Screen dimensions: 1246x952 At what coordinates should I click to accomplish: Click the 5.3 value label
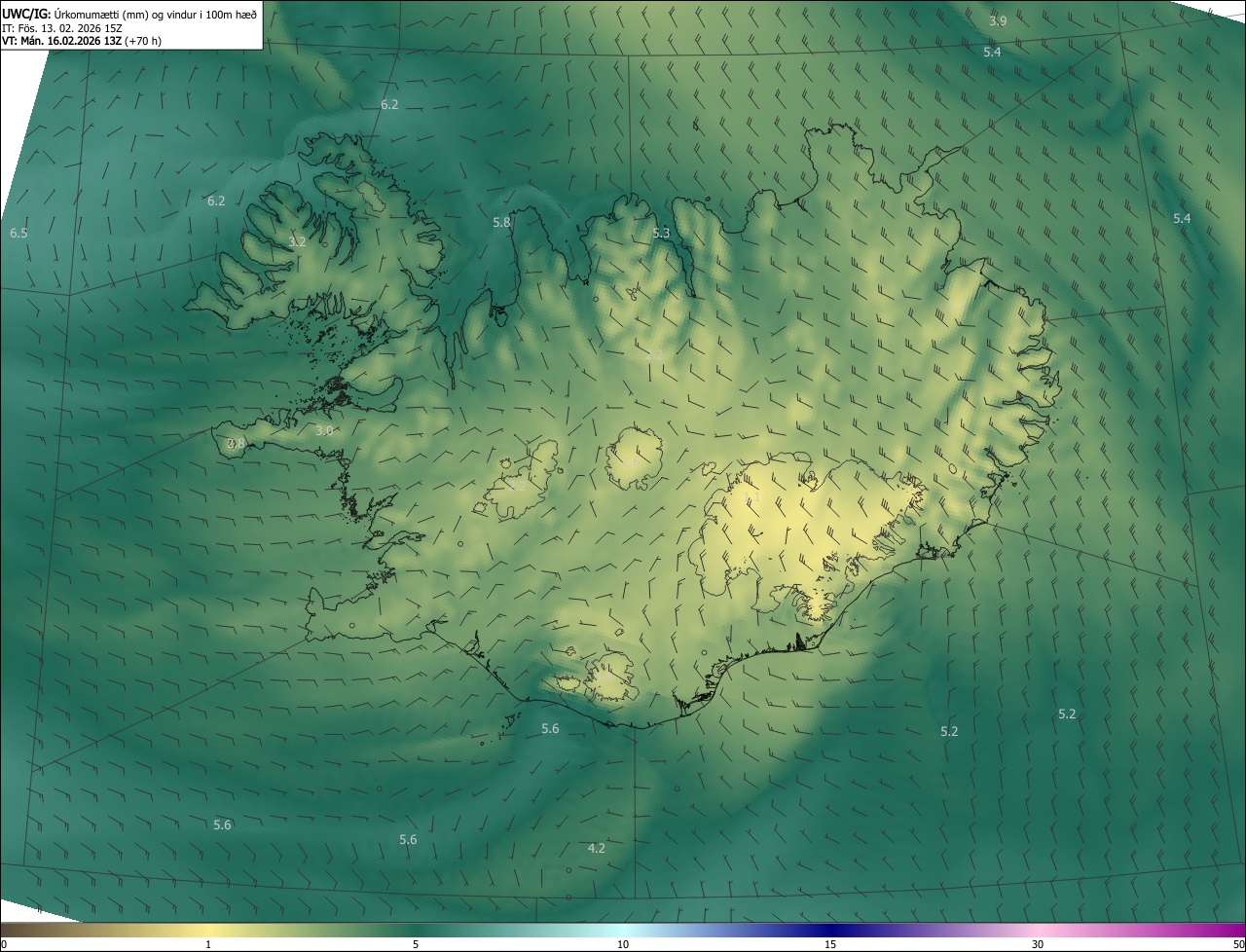coord(661,233)
